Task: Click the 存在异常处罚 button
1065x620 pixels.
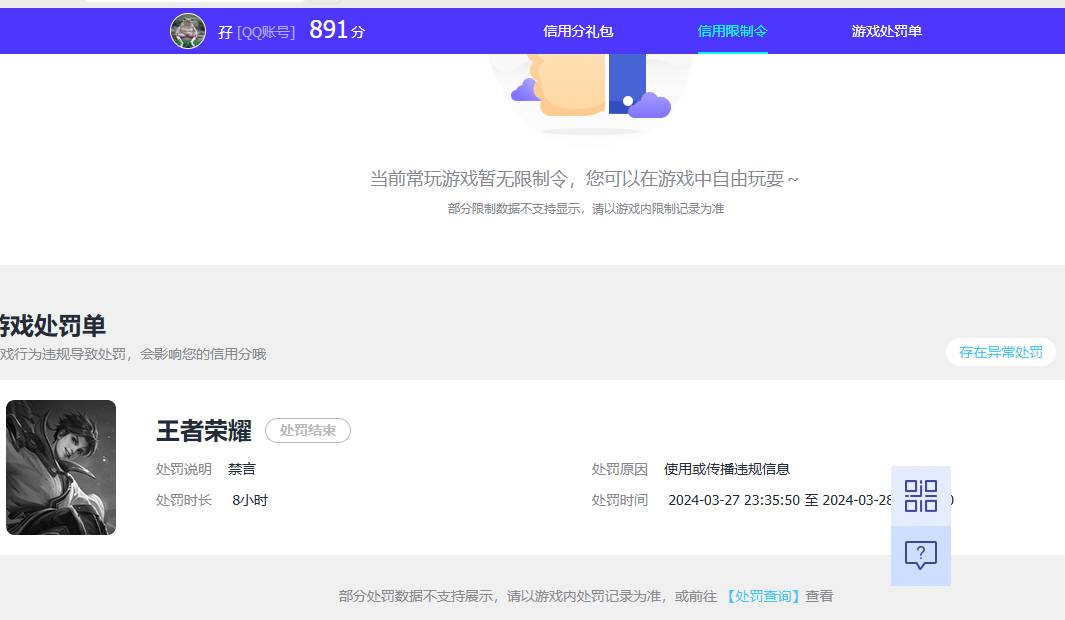Action: coord(1000,352)
